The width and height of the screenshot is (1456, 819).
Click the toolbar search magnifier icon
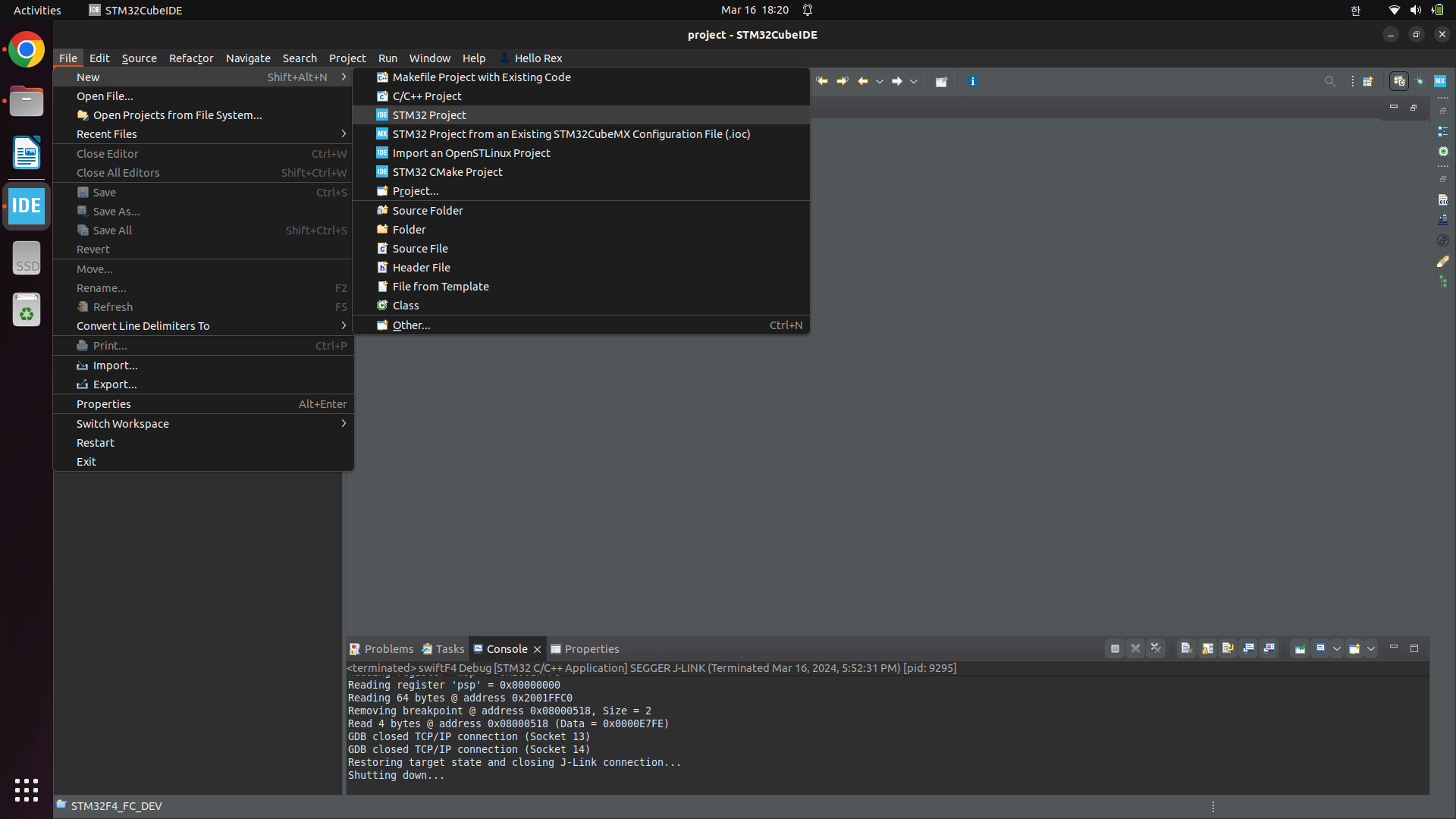tap(1329, 81)
